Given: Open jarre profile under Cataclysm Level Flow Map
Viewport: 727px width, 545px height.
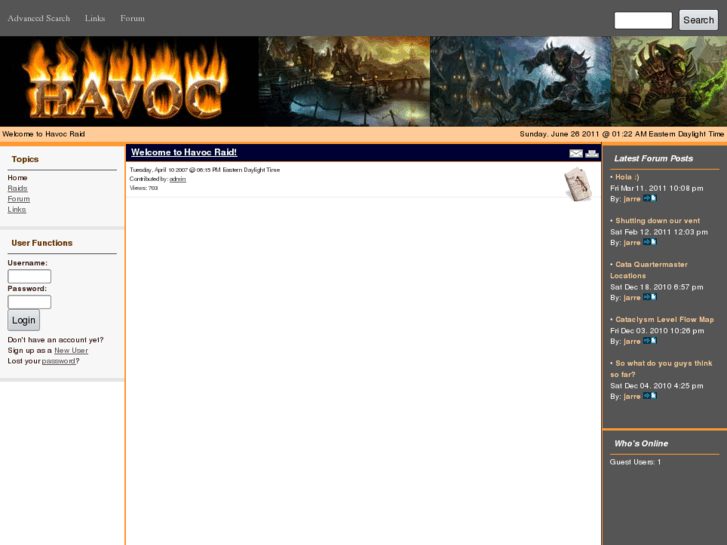Looking at the screenshot, I should pos(632,341).
